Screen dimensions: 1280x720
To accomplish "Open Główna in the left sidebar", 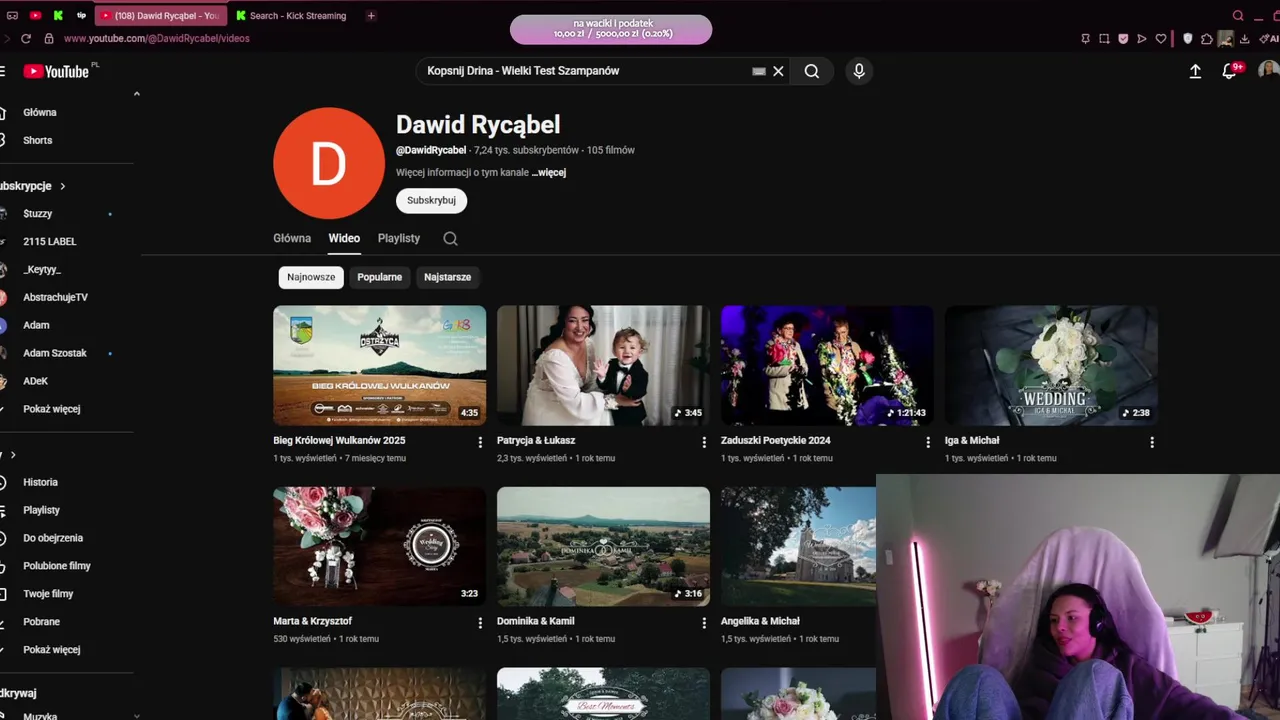I will pyautogui.click(x=40, y=113).
